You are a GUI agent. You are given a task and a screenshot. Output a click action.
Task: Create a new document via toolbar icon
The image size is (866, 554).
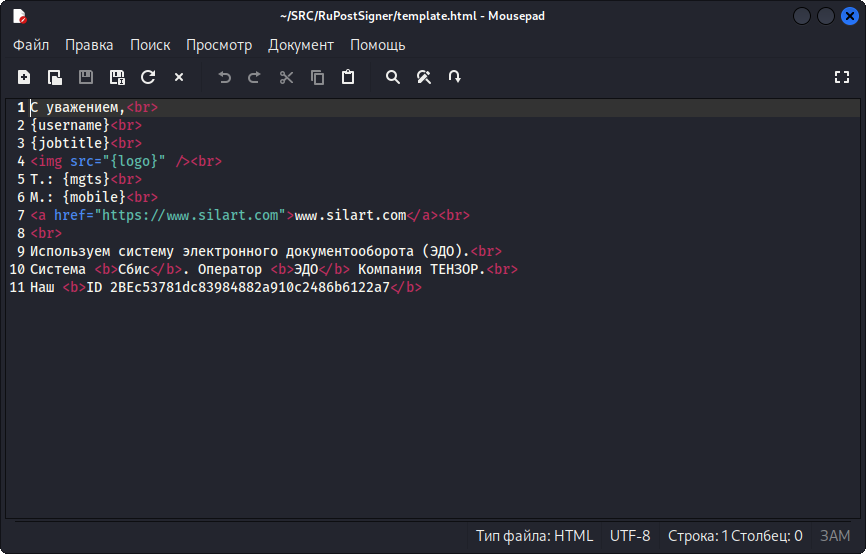tap(24, 77)
